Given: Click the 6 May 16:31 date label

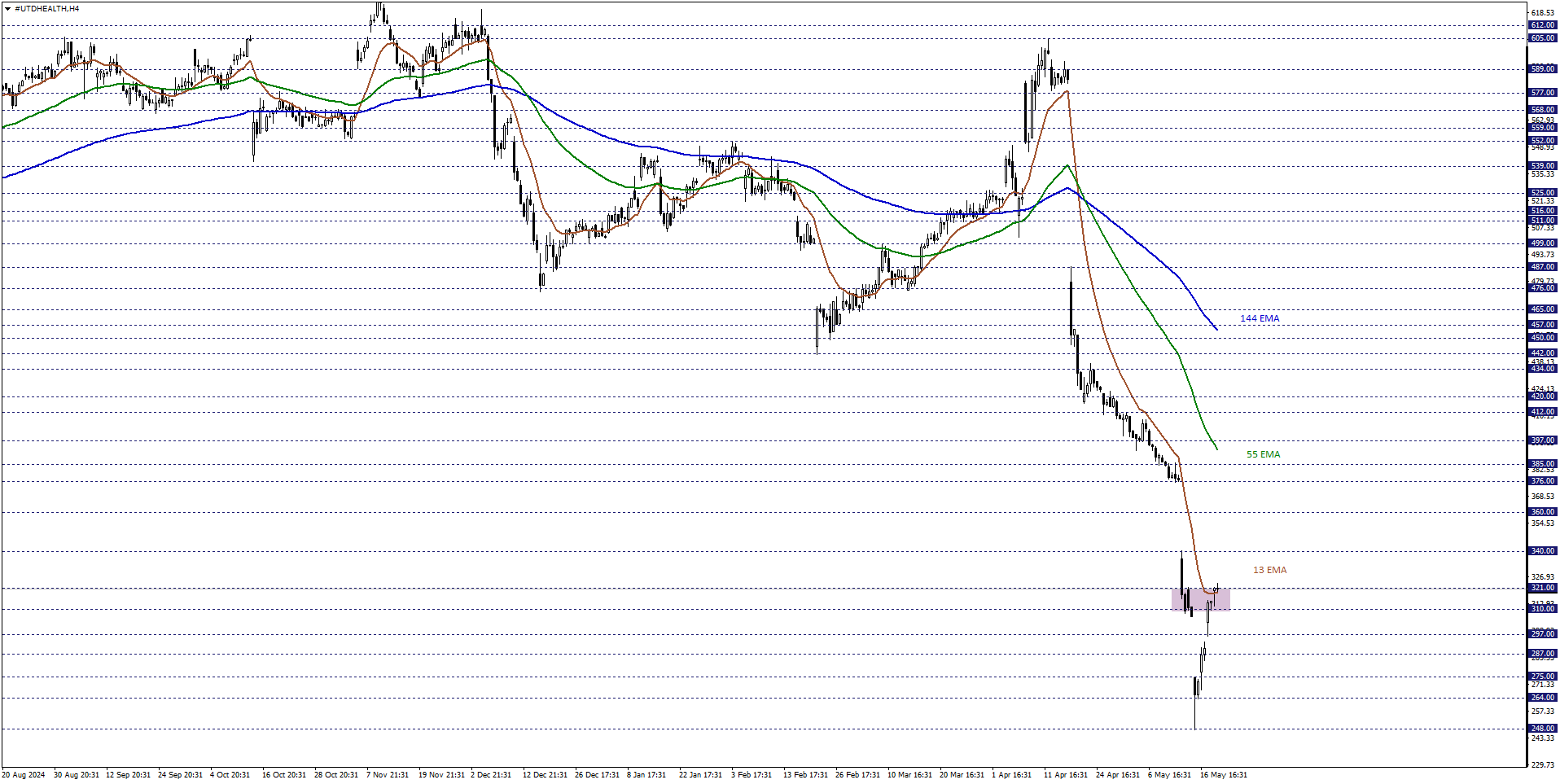Looking at the screenshot, I should [x=1169, y=775].
